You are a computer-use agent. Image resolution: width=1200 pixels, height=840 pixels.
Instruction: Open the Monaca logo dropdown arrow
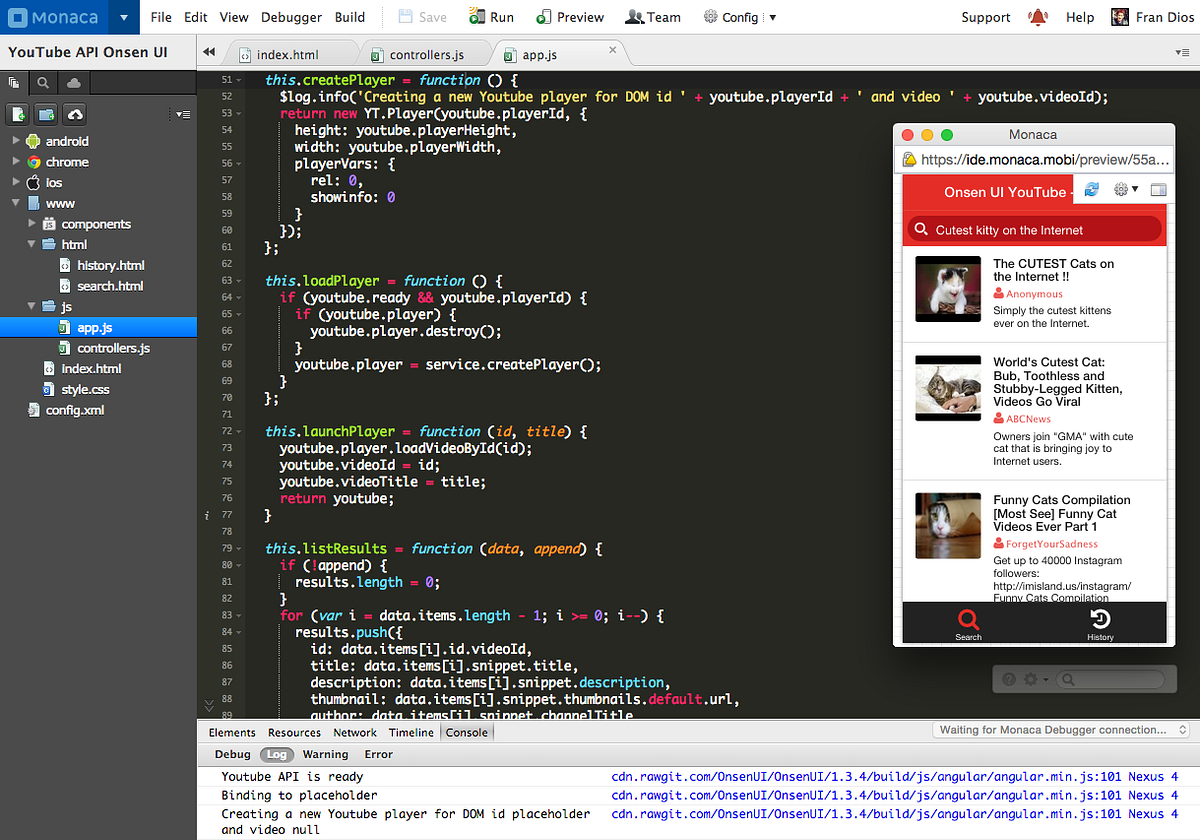point(122,17)
